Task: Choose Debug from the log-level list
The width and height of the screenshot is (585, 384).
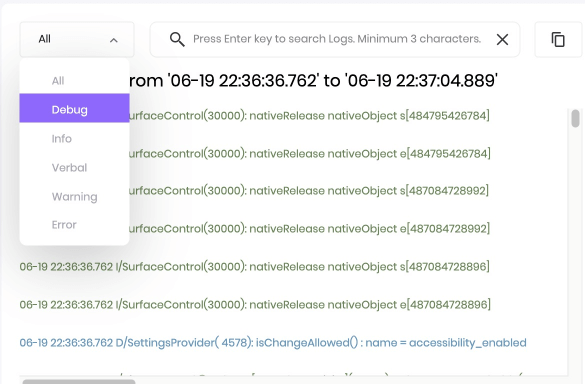Action: pyautogui.click(x=74, y=108)
